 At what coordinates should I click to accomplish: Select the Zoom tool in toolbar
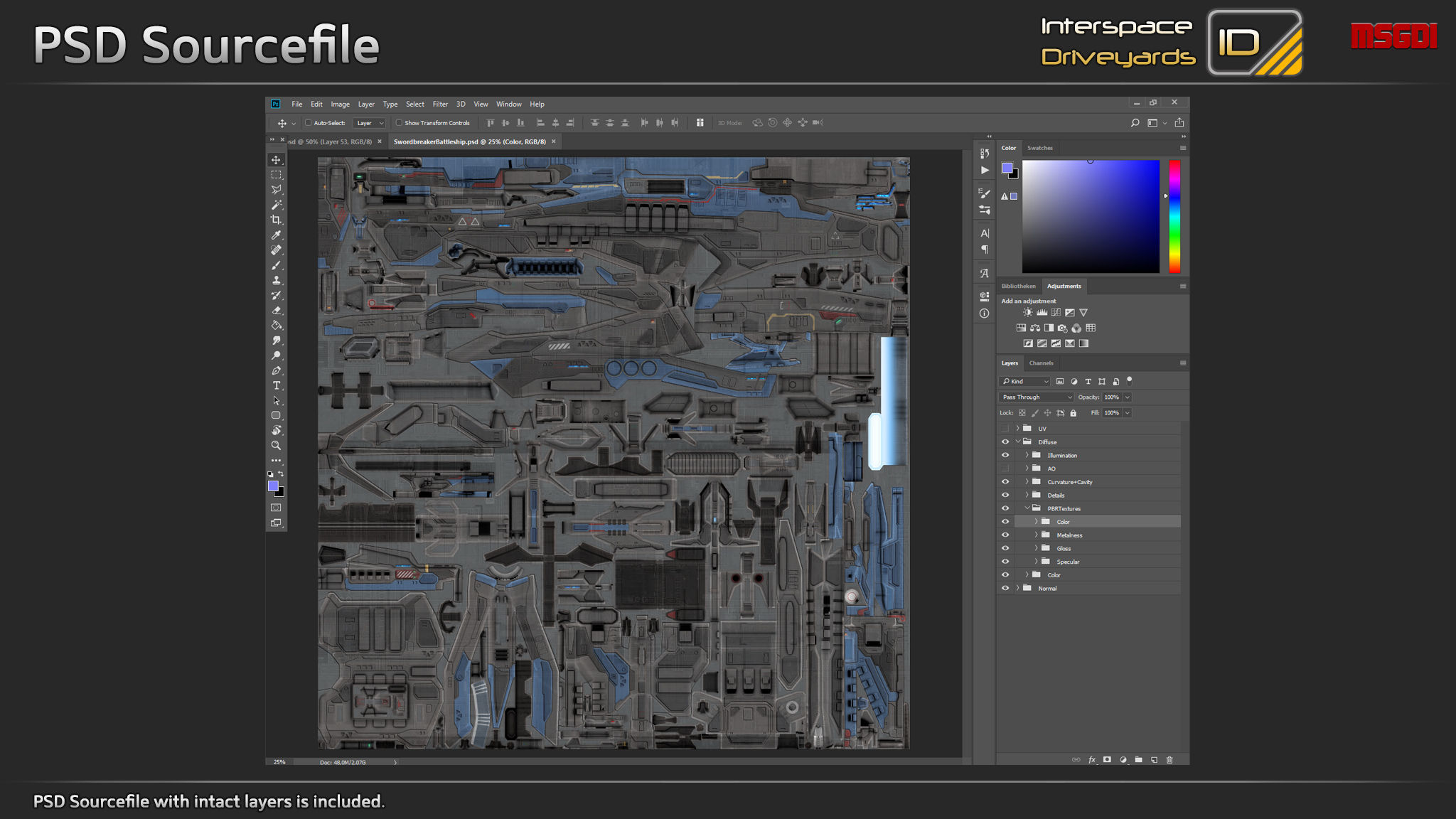pyautogui.click(x=276, y=446)
